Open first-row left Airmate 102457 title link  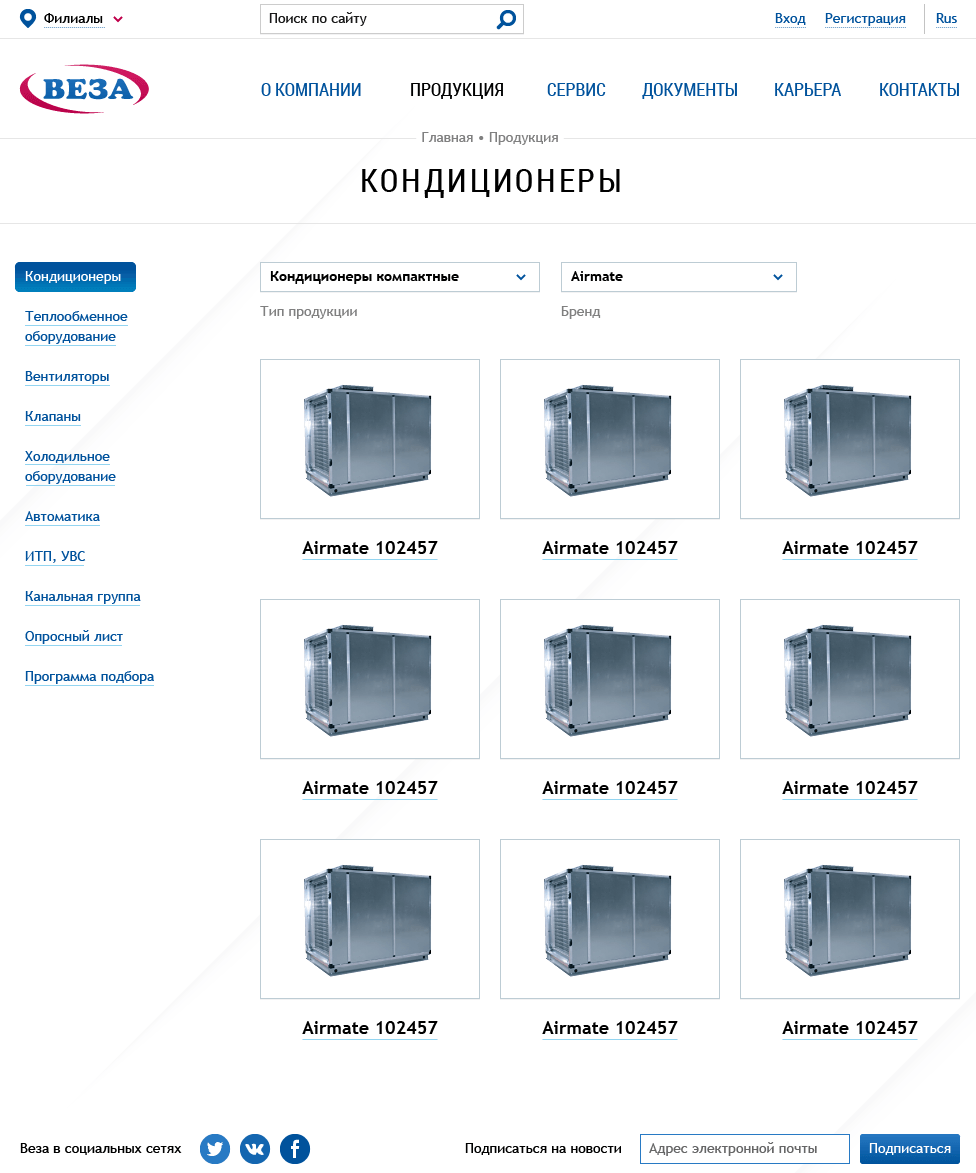tap(369, 548)
